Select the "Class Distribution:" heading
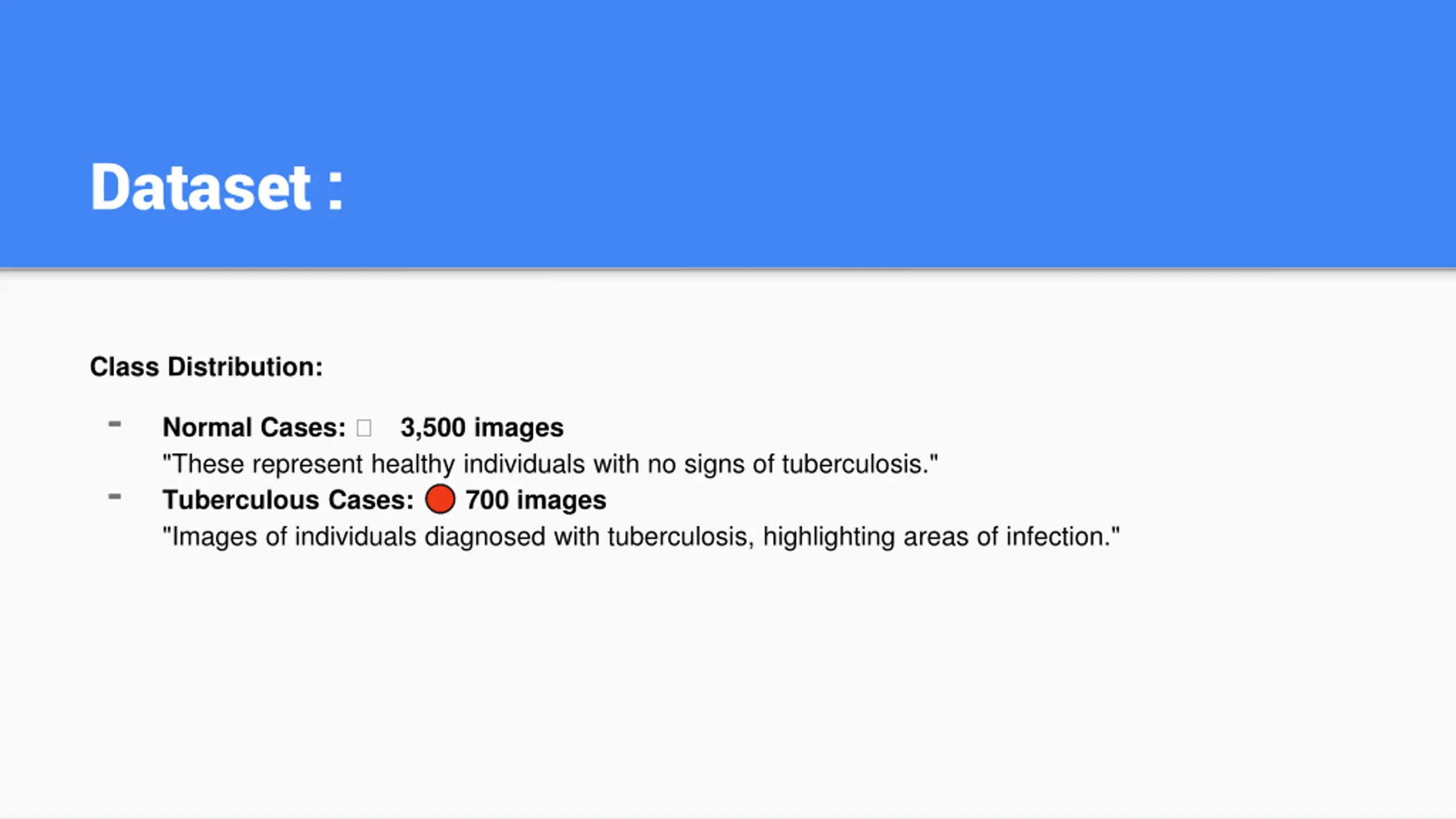 [x=206, y=367]
